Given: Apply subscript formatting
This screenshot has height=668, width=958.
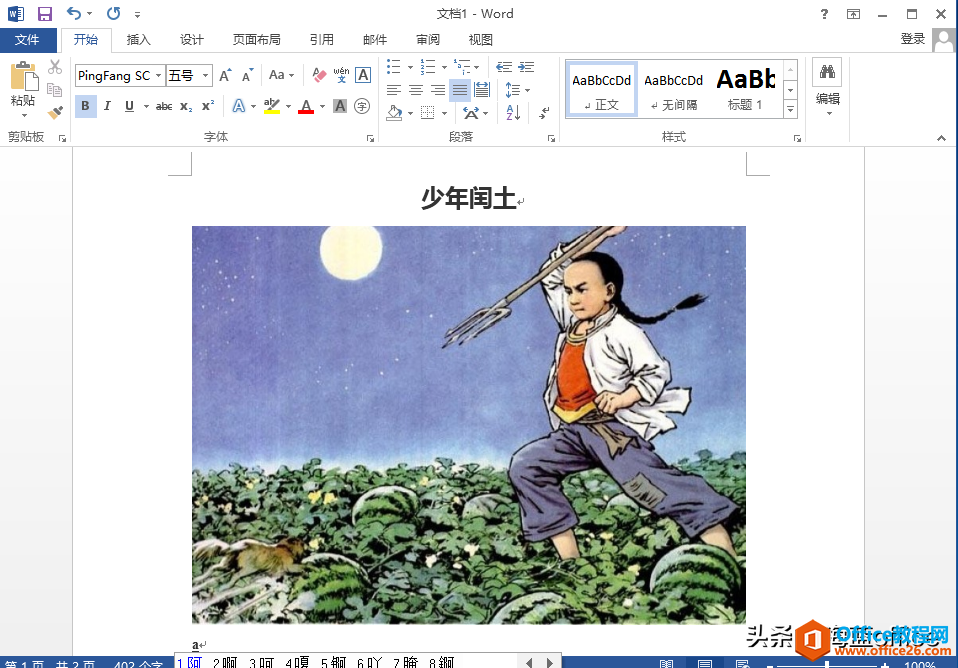Looking at the screenshot, I should click(186, 106).
